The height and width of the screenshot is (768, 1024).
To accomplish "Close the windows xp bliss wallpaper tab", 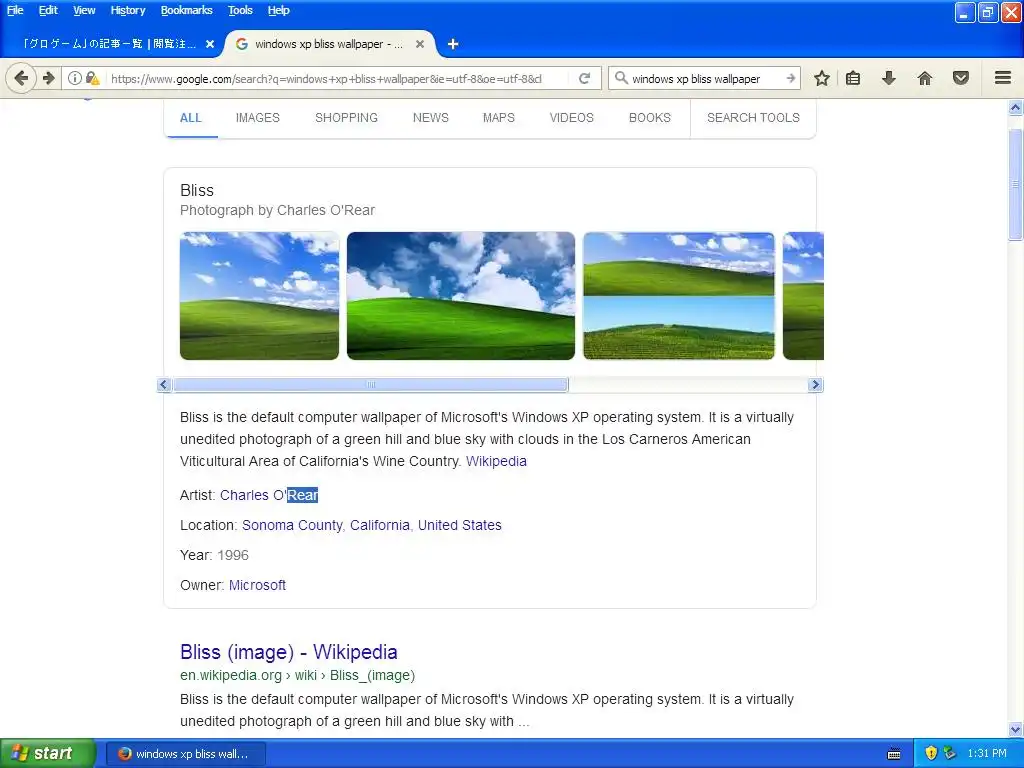I will [x=420, y=44].
